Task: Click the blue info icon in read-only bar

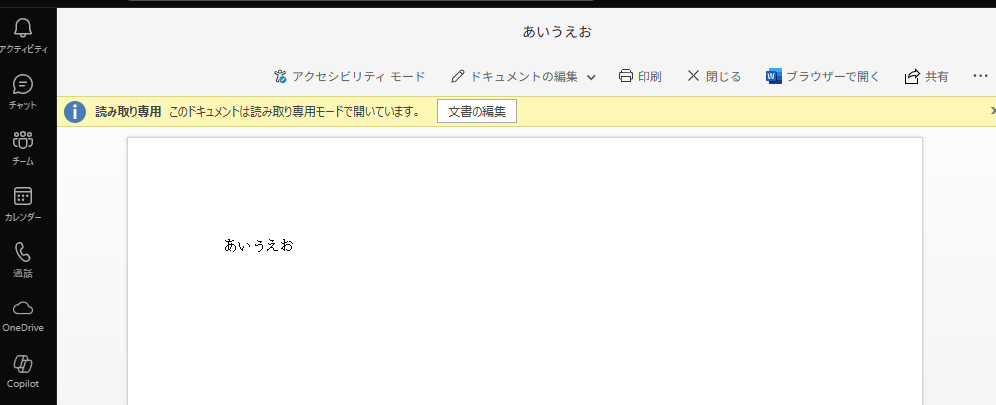Action: (75, 112)
